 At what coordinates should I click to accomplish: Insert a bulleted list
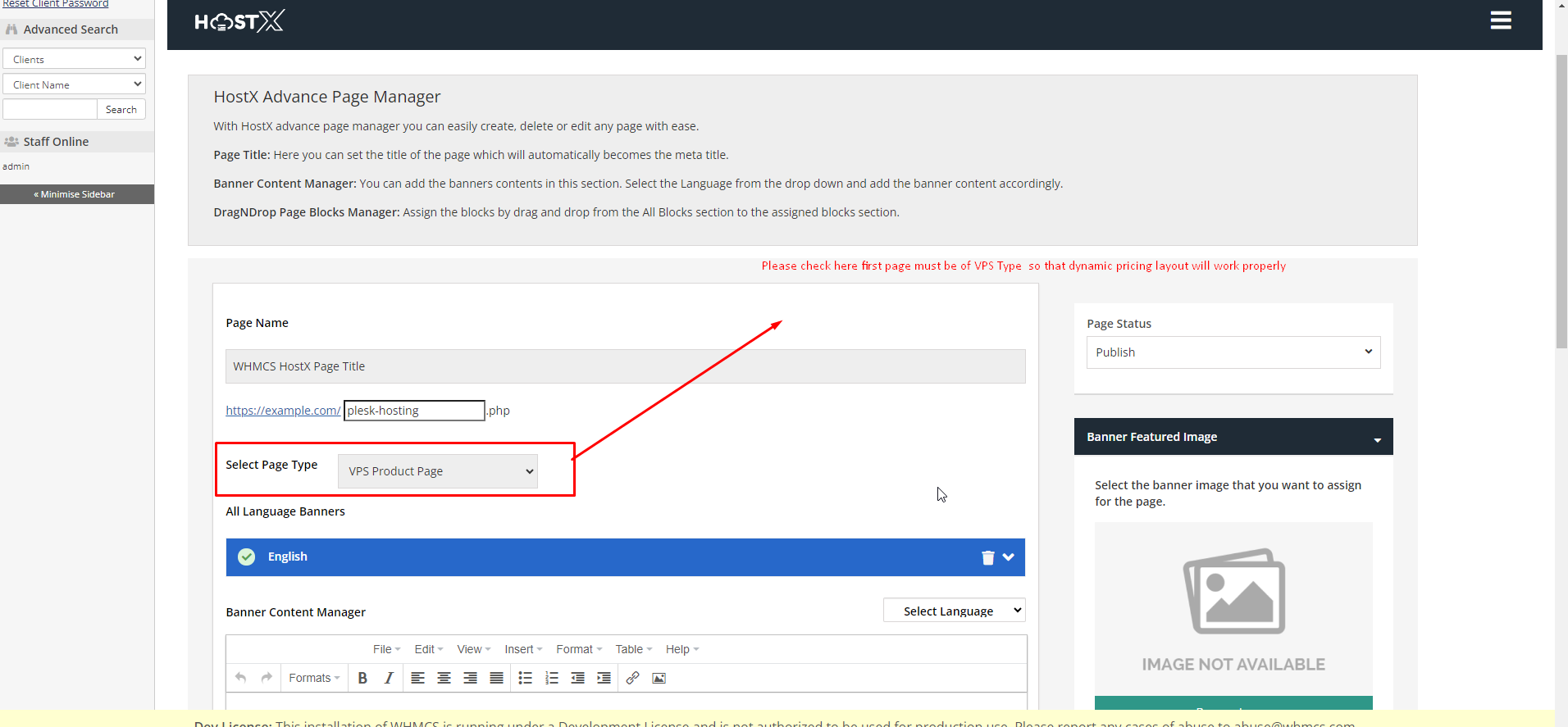pos(526,678)
